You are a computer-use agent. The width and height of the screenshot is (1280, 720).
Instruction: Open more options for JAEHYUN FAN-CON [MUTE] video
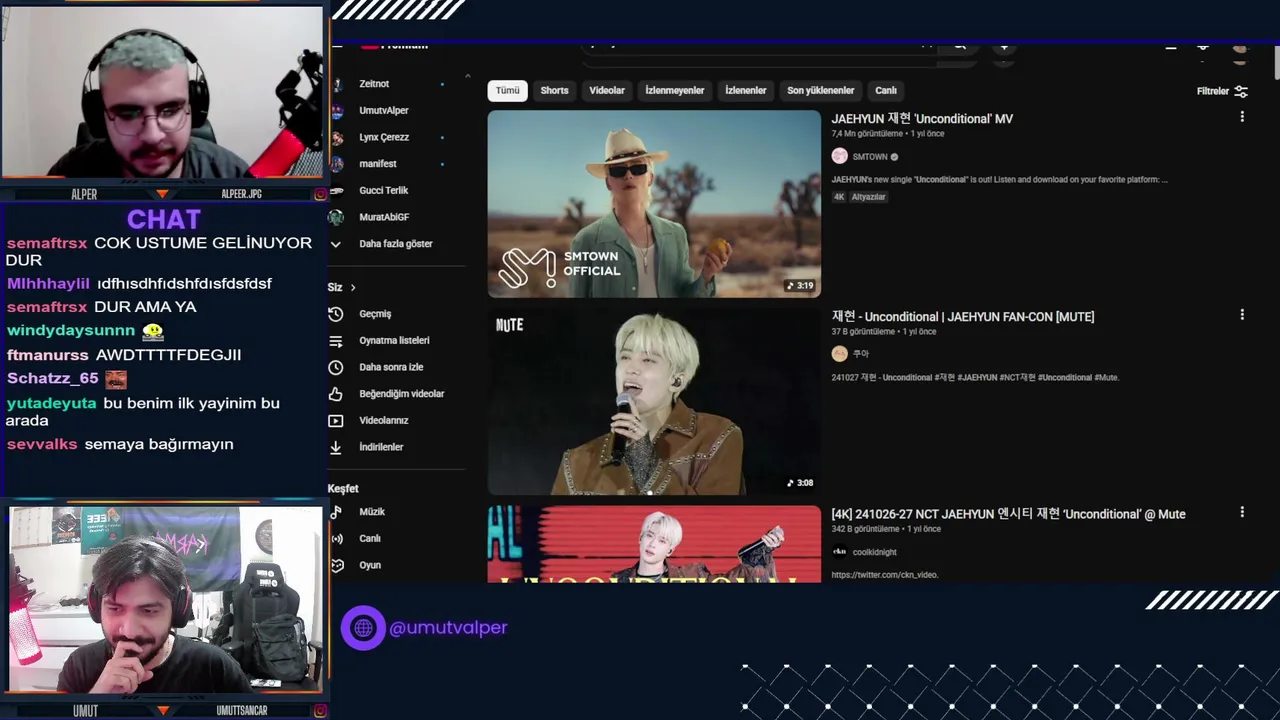click(1242, 315)
